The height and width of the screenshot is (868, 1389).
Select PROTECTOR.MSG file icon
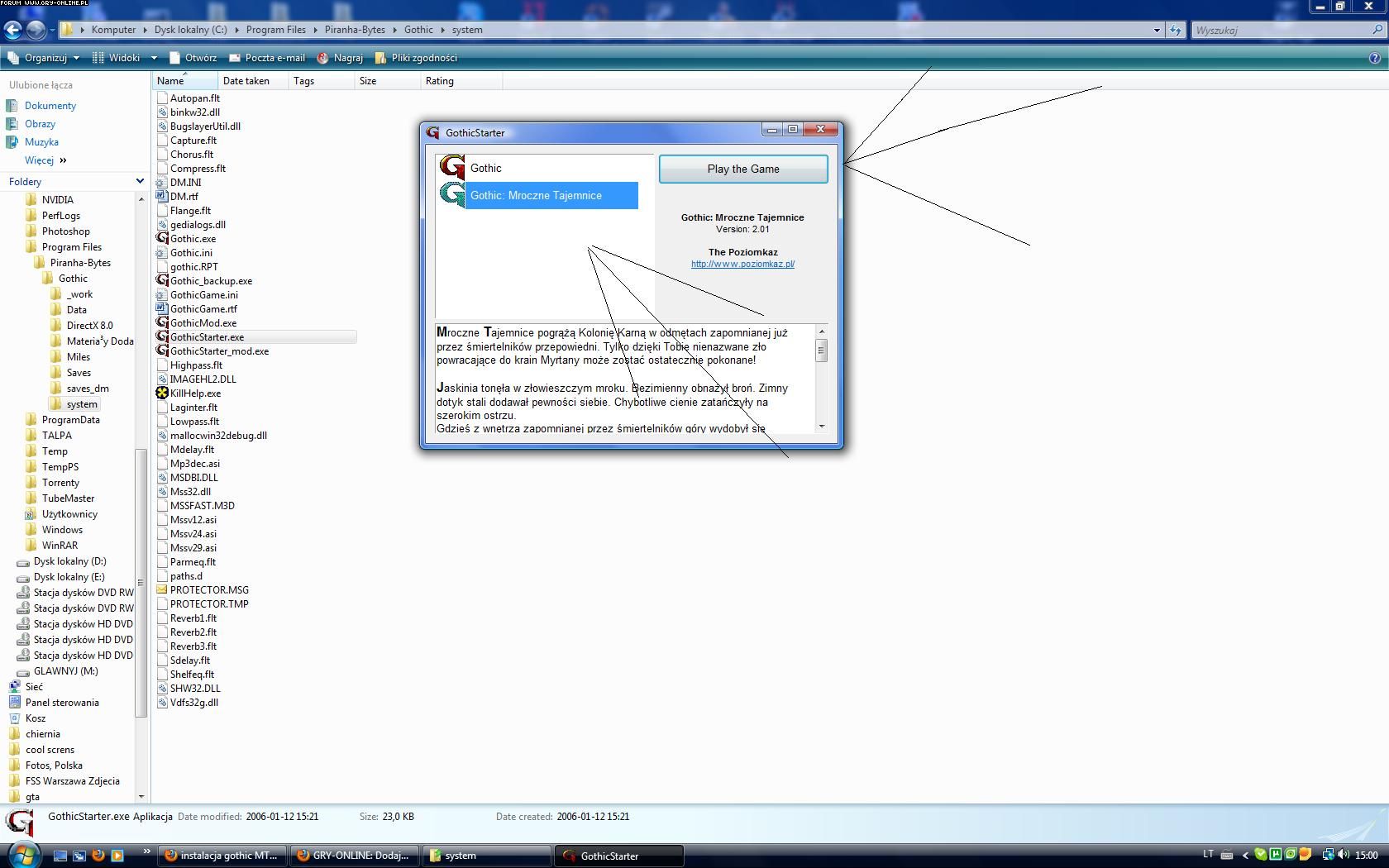(162, 590)
